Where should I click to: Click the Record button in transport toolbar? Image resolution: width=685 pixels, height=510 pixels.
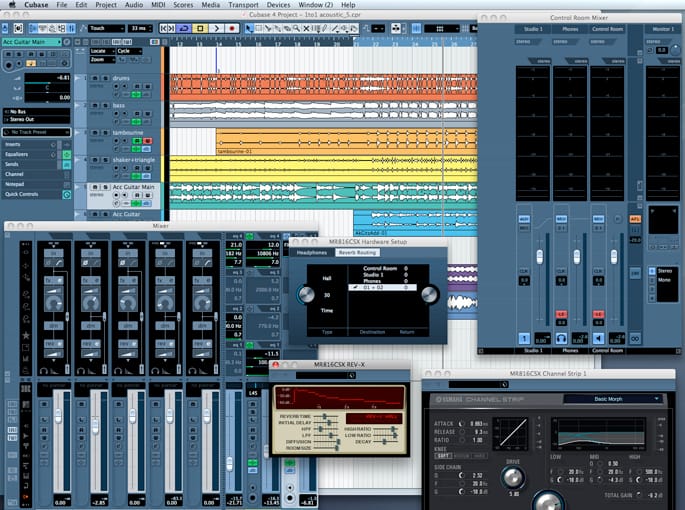232,28
